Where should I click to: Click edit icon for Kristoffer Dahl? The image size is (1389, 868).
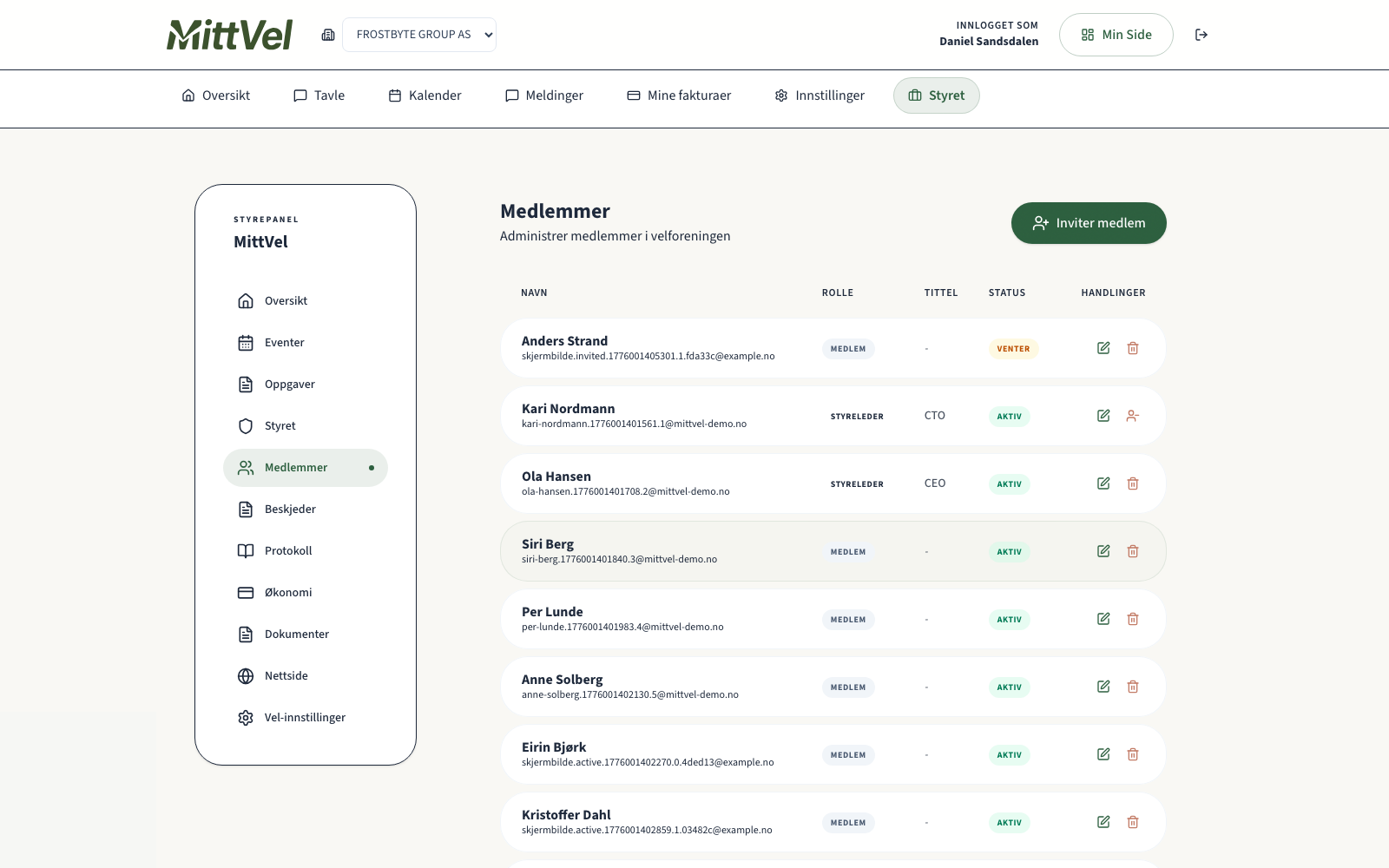pyautogui.click(x=1103, y=822)
